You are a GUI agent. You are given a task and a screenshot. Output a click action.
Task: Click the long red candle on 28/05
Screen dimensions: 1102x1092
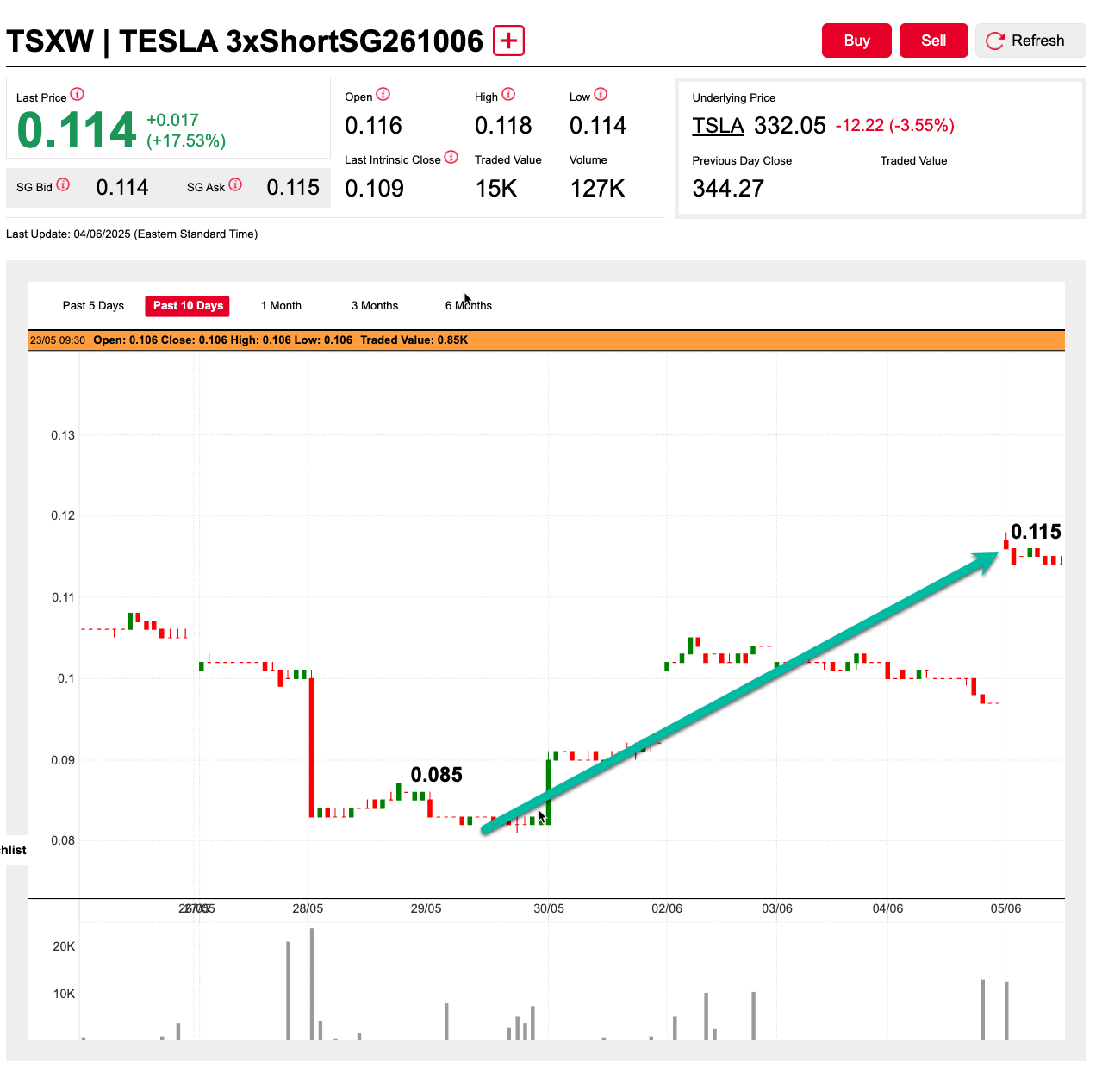pyautogui.click(x=311, y=747)
